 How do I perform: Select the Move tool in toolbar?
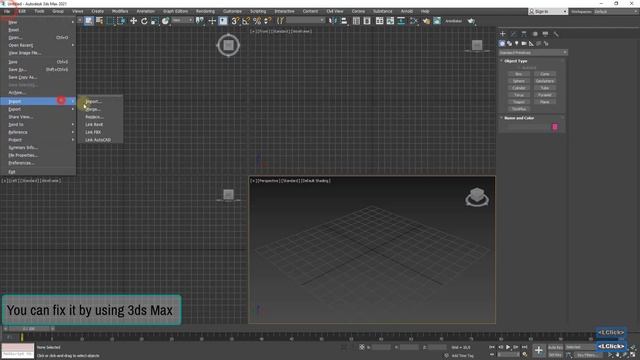(x=133, y=21)
